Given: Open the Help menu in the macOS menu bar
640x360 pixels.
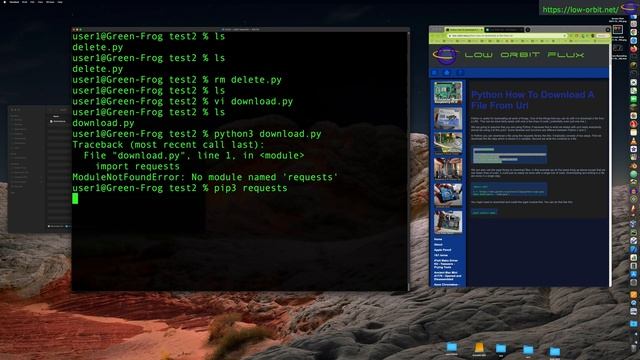Looking at the screenshot, I should pyautogui.click(x=60, y=2).
